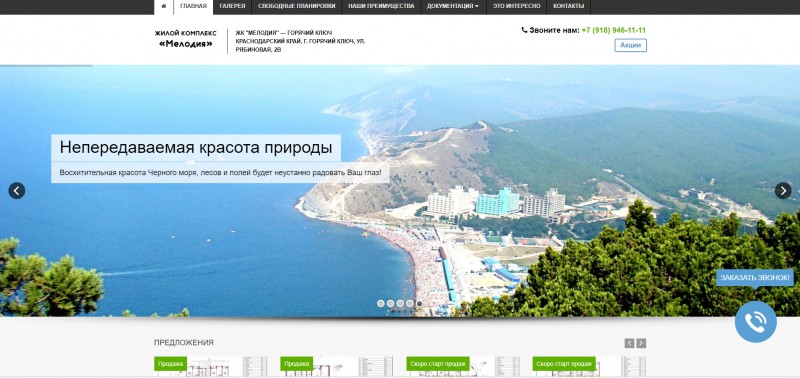Click previous arrow in ПРЕДЛОЖЕНИЯ carousel

pos(630,343)
